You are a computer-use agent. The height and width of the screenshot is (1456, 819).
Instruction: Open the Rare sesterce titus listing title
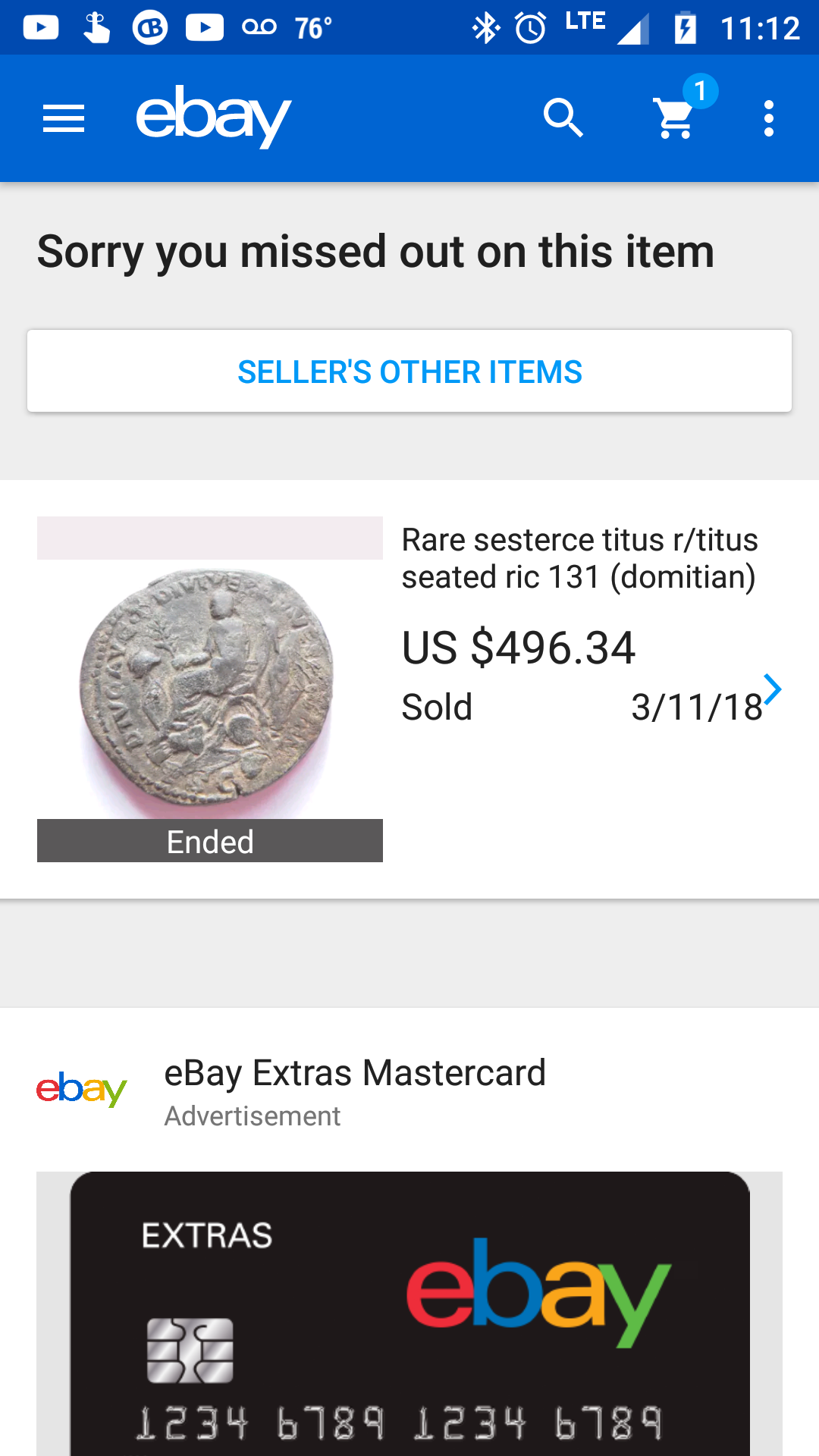(x=579, y=558)
